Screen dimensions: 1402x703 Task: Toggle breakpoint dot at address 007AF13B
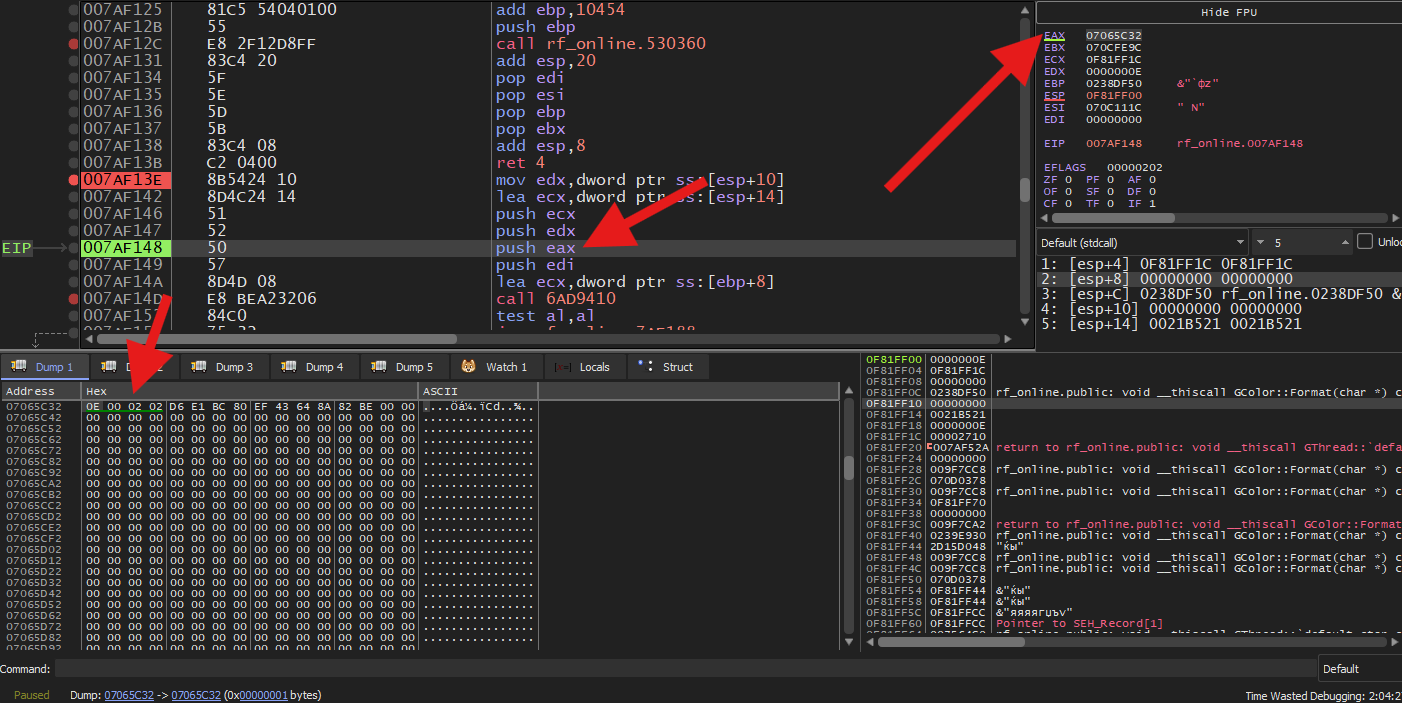(x=73, y=163)
